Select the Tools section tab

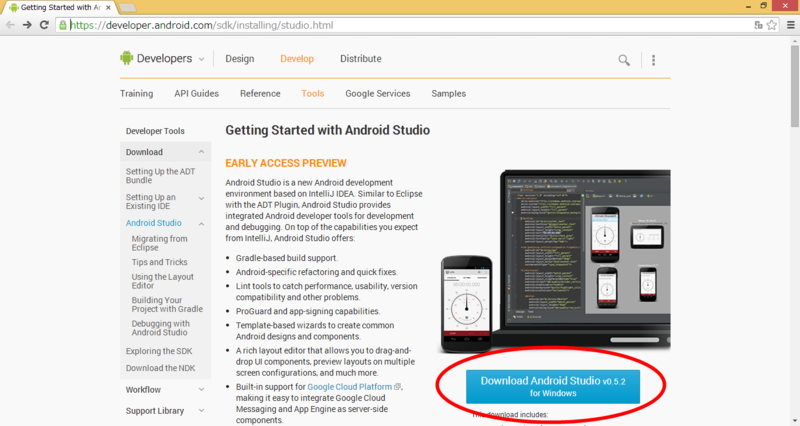tap(313, 93)
